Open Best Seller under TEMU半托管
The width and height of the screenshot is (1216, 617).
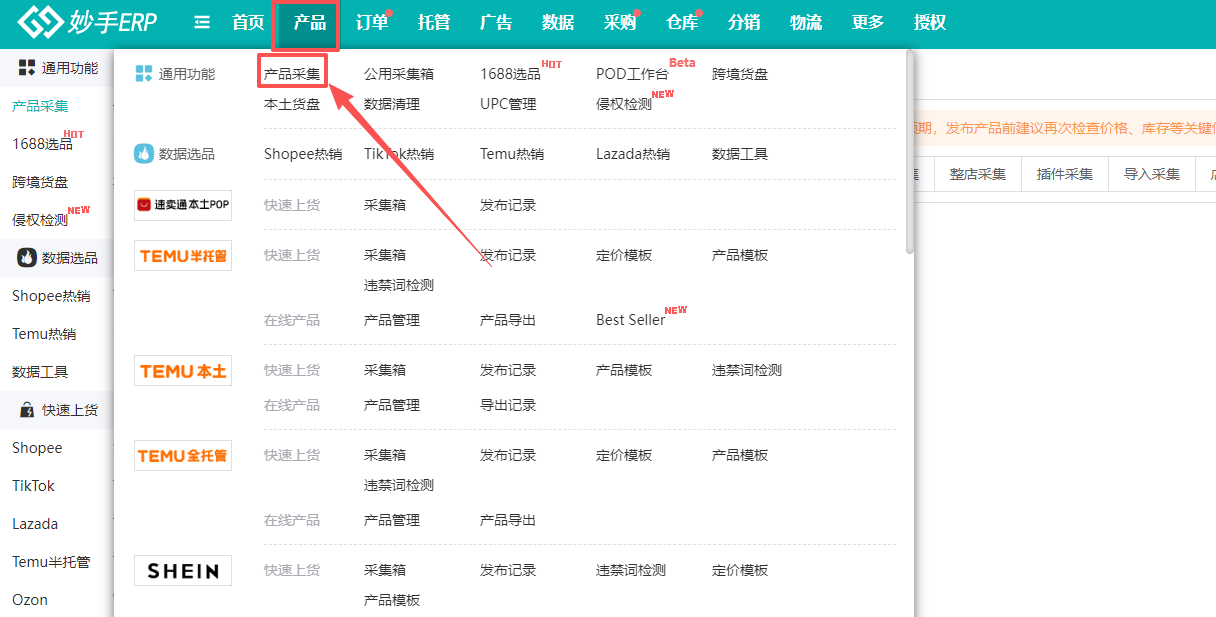631,320
